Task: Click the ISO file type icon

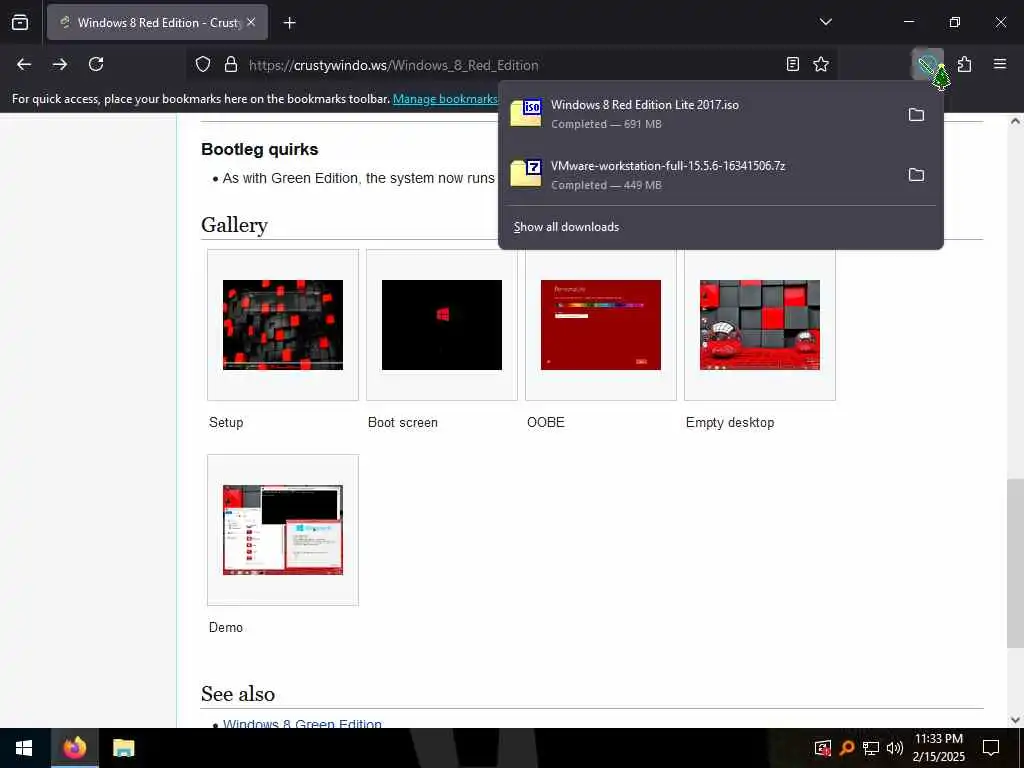Action: (526, 113)
